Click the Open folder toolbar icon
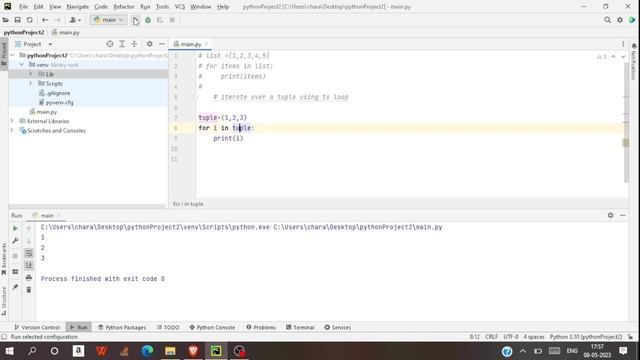The image size is (640, 360). pos(5,20)
